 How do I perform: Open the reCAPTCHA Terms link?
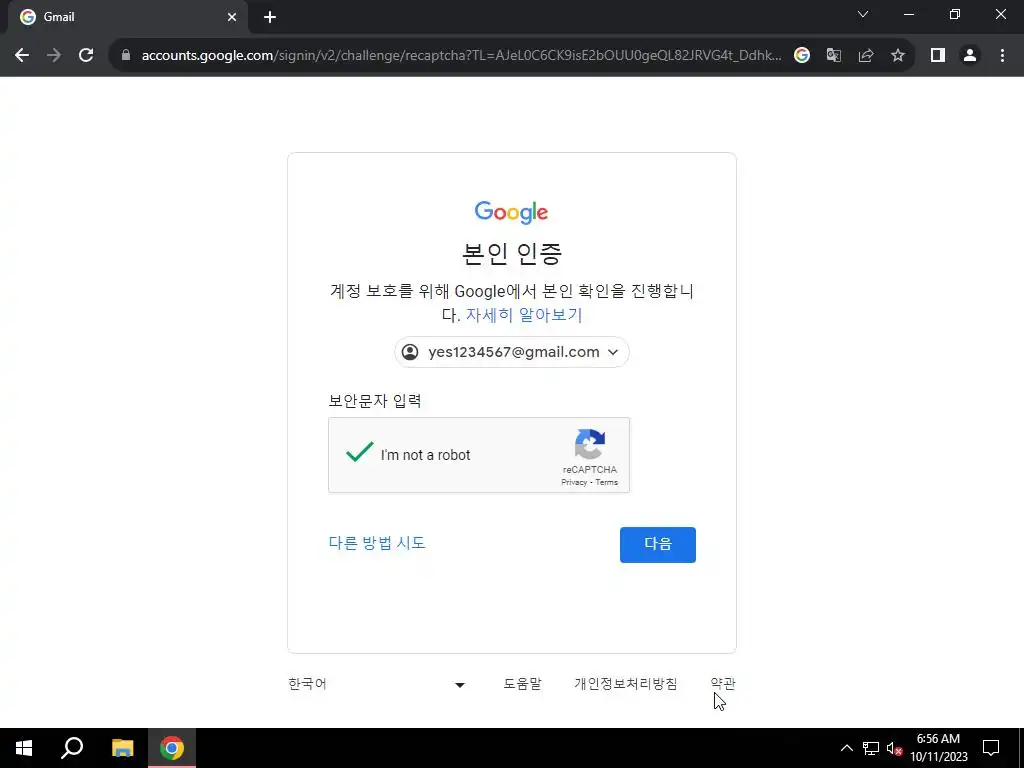click(x=607, y=483)
